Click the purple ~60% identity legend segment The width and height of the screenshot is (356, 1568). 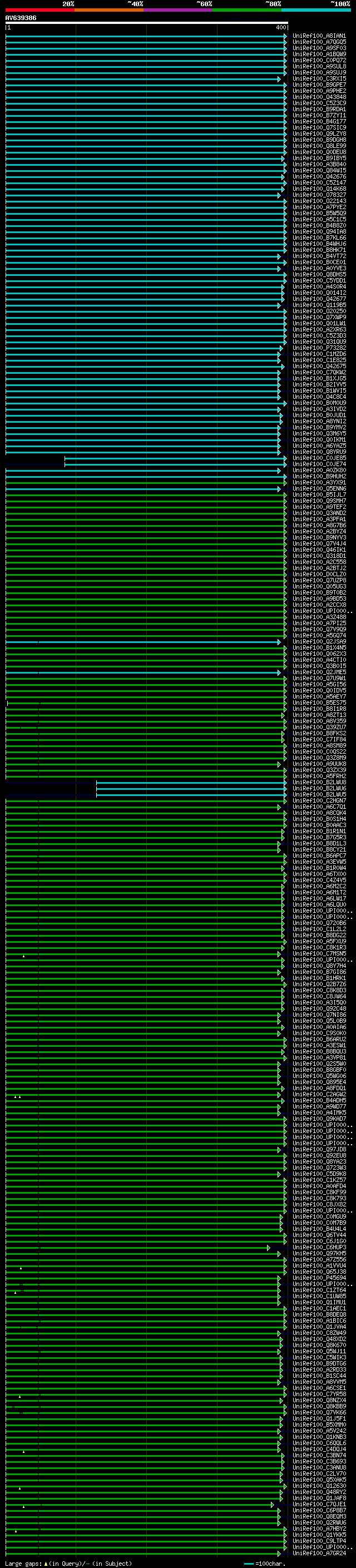[179, 10]
